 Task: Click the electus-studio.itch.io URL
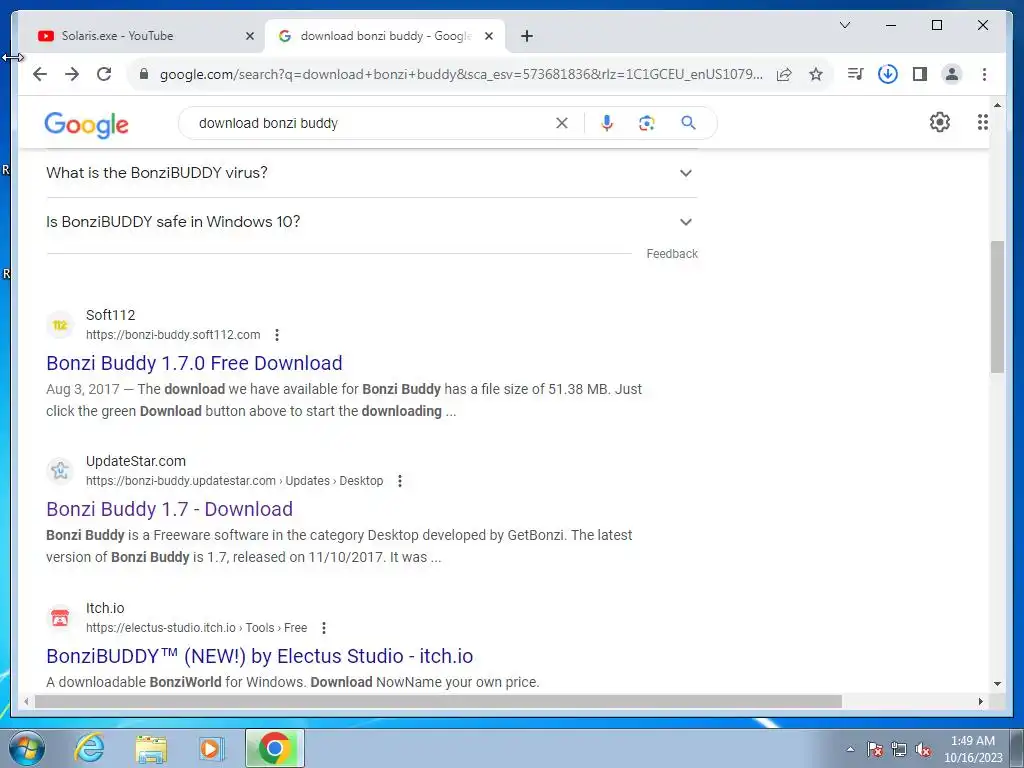coord(197,628)
